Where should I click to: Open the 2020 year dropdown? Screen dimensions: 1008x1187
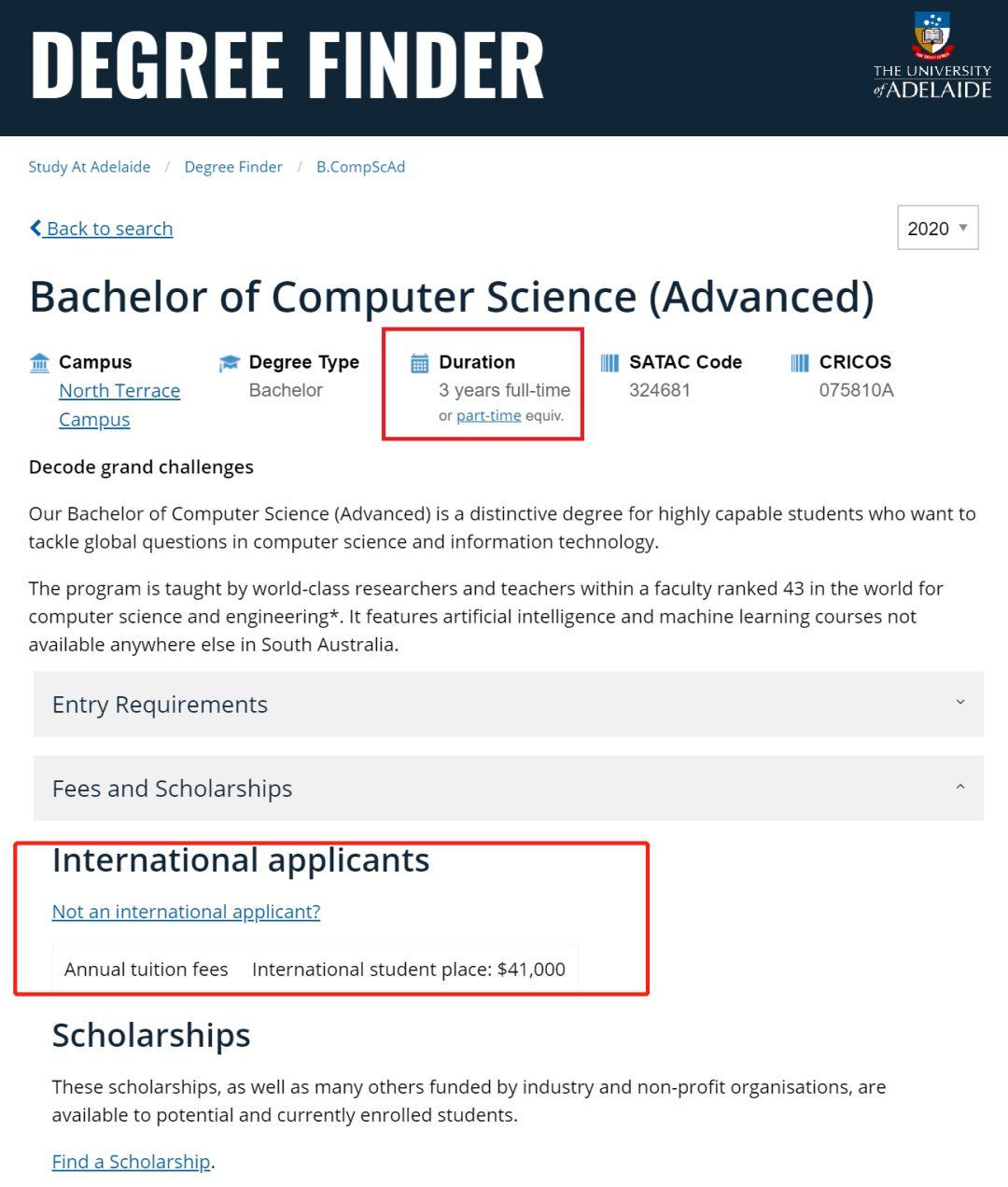pos(938,228)
